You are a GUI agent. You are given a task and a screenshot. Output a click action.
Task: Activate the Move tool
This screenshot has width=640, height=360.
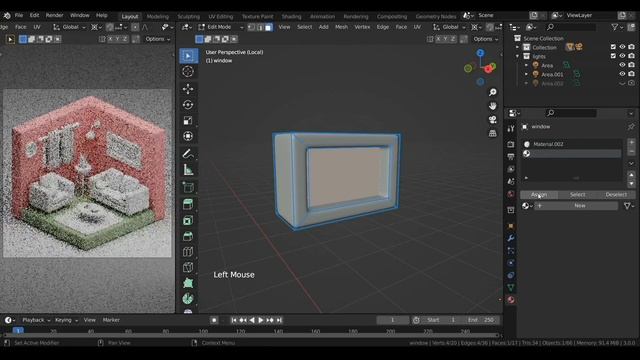click(x=188, y=89)
